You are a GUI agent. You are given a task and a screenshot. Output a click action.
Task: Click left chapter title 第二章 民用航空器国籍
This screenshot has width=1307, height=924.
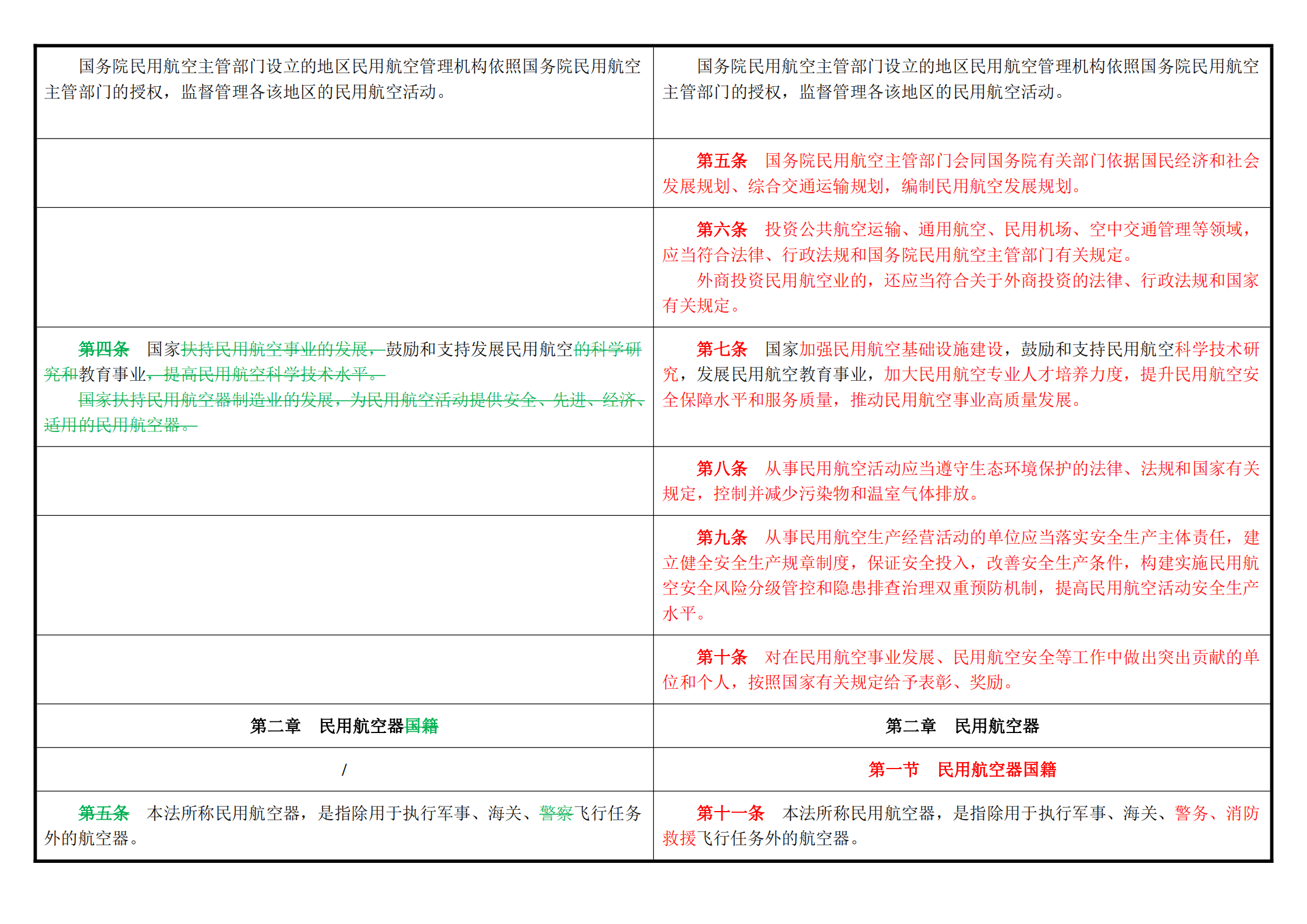coord(344,726)
